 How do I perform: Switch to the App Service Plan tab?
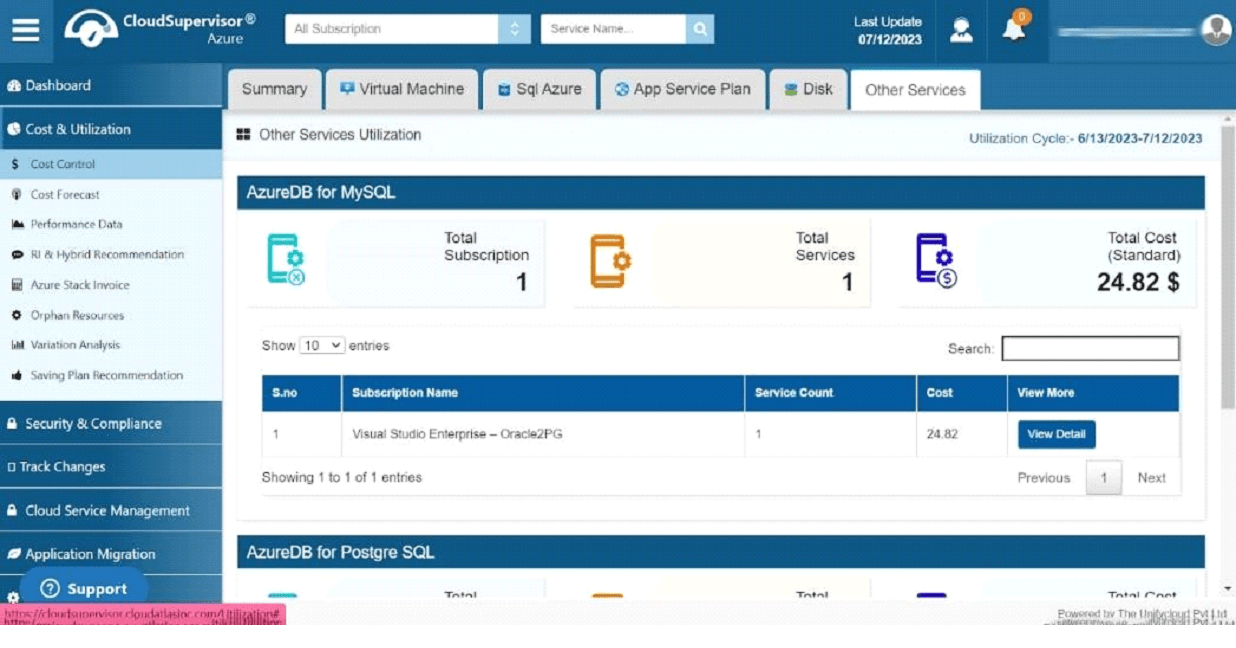(x=683, y=89)
